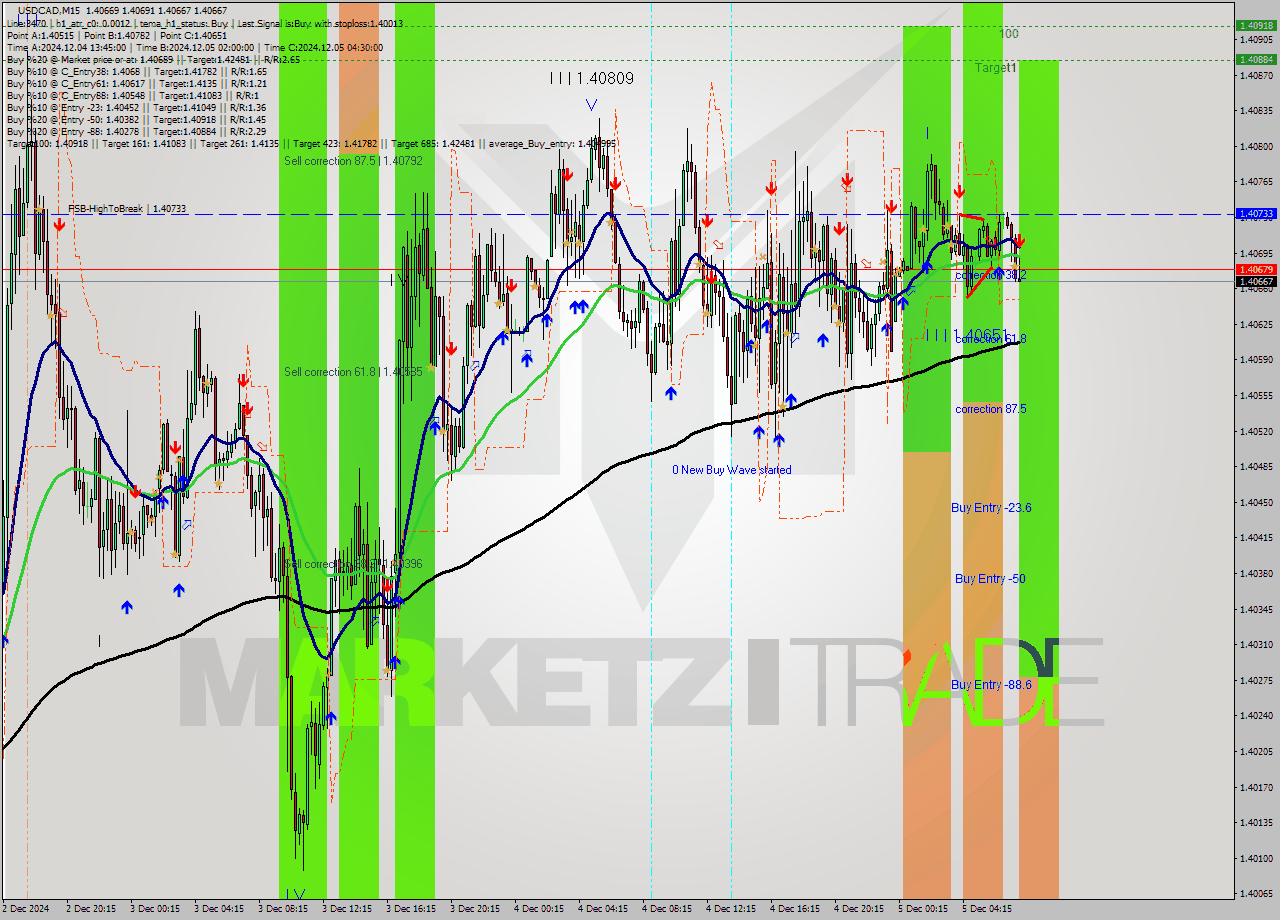1280x920 pixels.
Task: Click the green 1.40884 price tag
Action: (x=1255, y=59)
